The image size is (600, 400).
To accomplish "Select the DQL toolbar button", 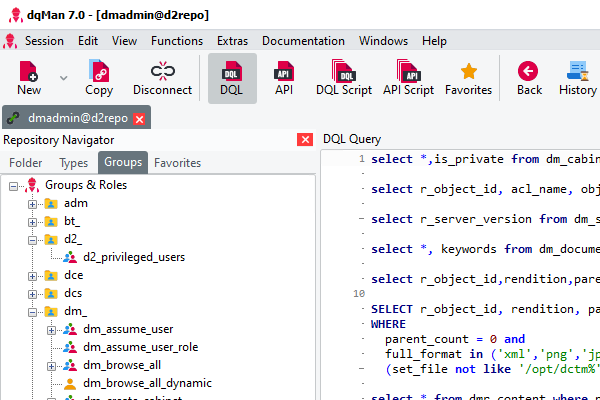I will tap(232, 78).
